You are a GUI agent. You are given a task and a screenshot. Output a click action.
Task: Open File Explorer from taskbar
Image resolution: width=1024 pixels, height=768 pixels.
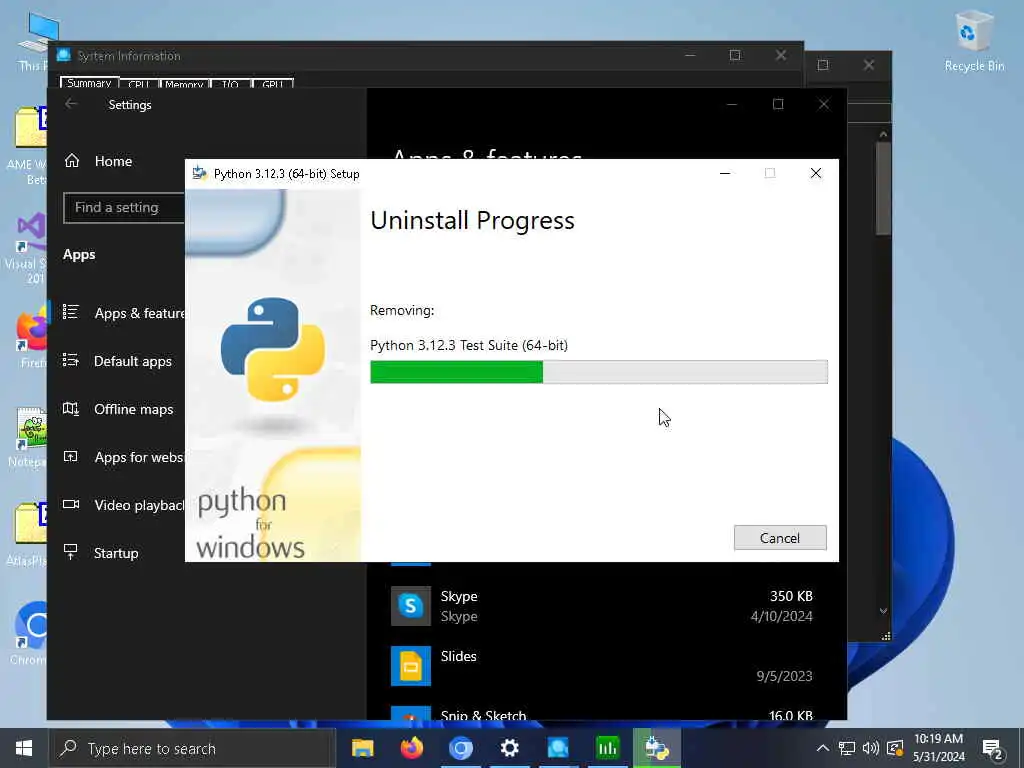(x=362, y=748)
